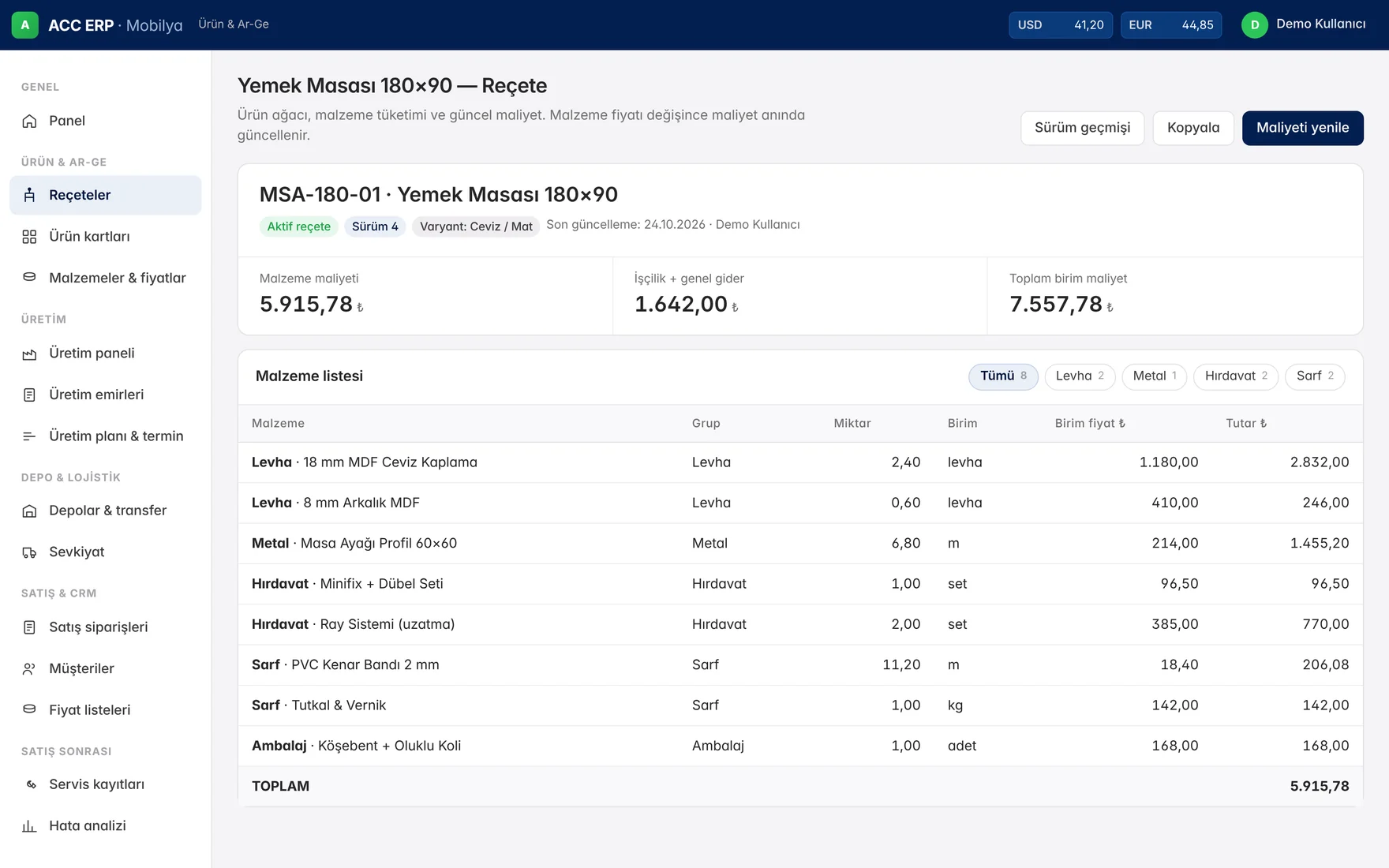Screen dimensions: 1389x868
Task: Open Ürün kartları in the sidebar
Action: pyautogui.click(x=106, y=237)
